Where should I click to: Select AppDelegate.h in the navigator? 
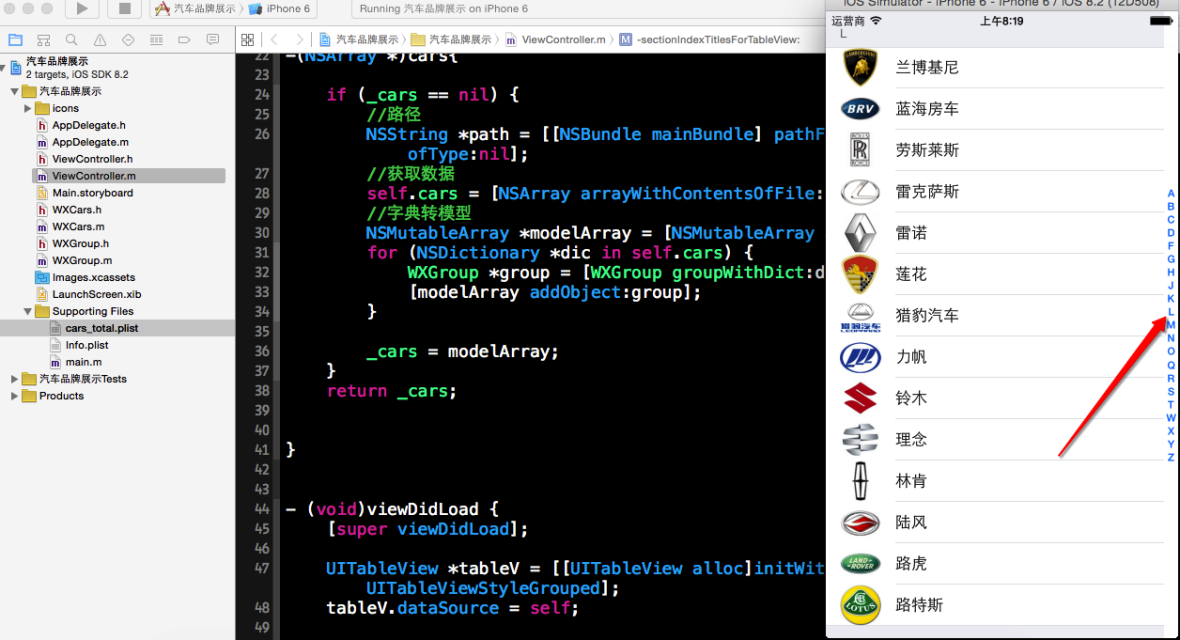(89, 125)
